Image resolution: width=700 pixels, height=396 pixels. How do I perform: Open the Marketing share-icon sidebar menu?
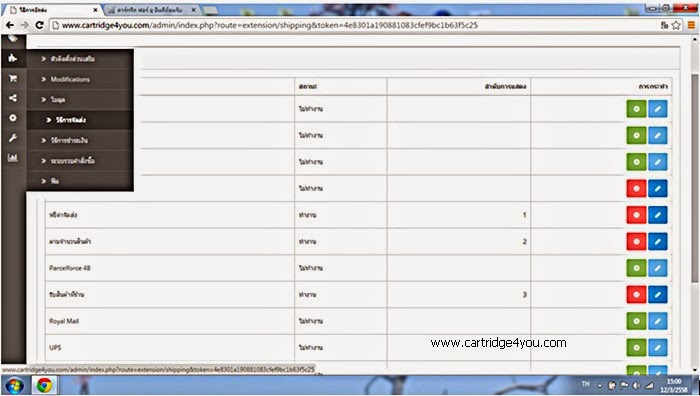point(12,98)
